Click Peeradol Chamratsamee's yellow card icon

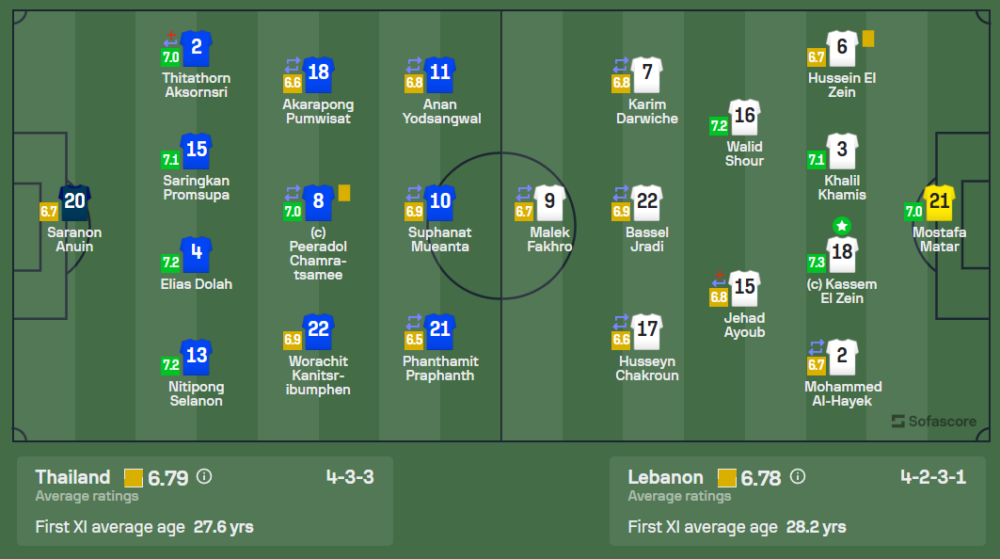[343, 191]
